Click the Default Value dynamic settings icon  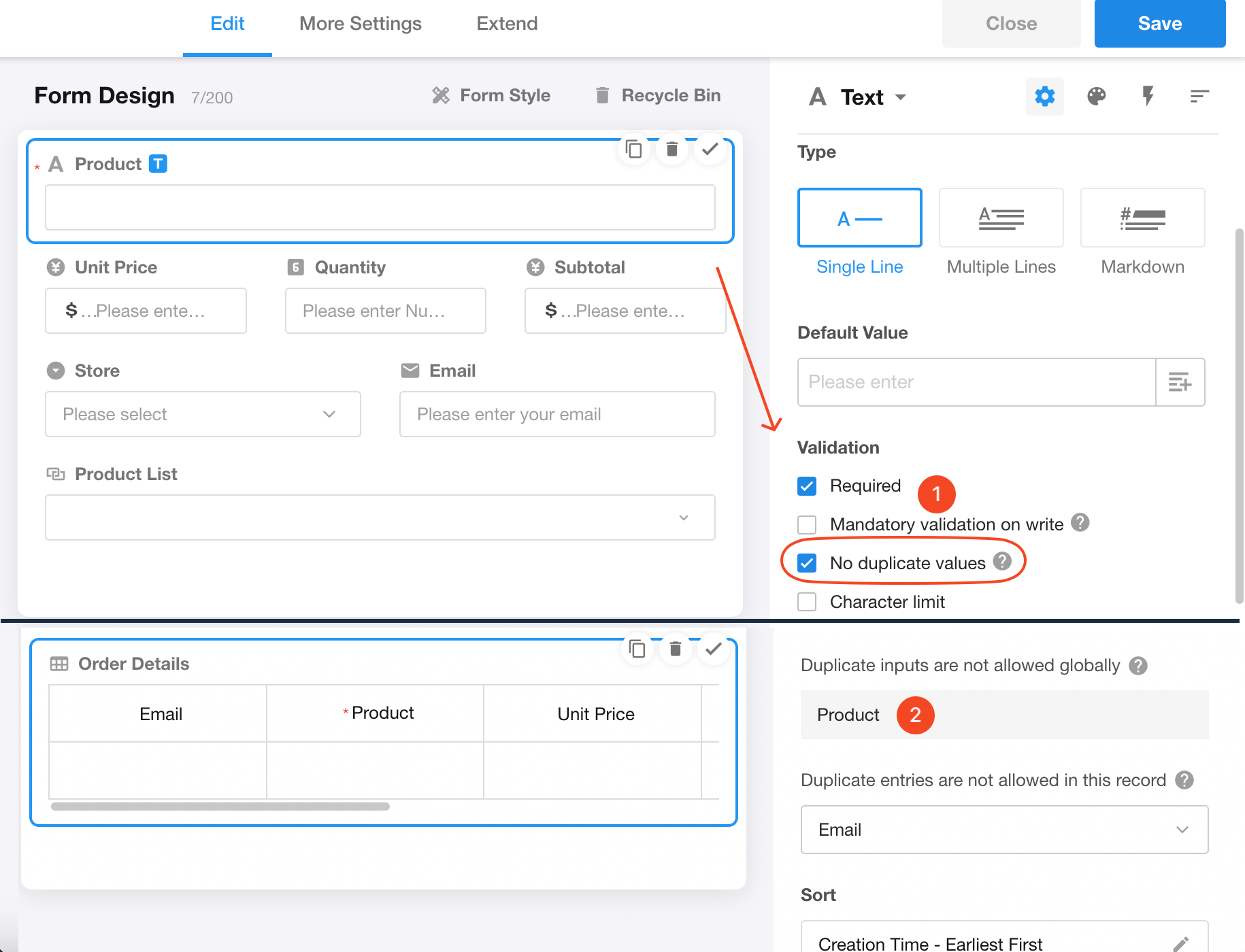tap(1180, 382)
